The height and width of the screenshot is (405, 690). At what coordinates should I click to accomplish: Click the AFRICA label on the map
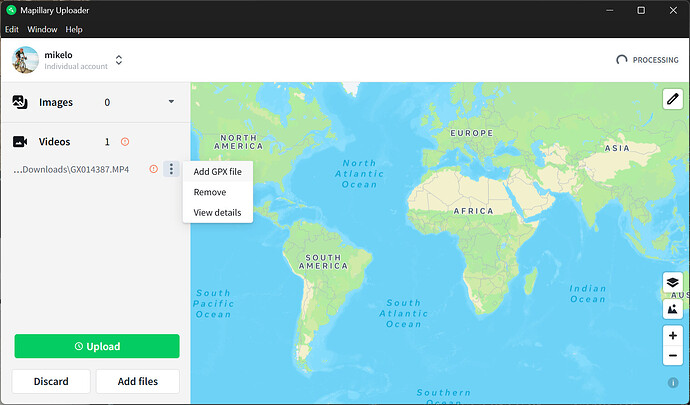(473, 211)
